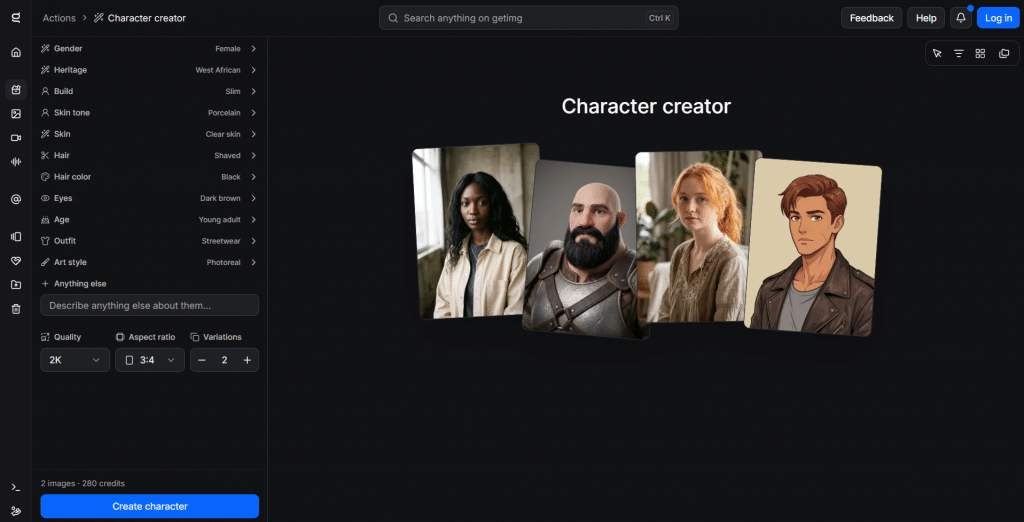The width and height of the screenshot is (1024, 522).
Task: Expand the Hair color option row
Action: point(150,177)
